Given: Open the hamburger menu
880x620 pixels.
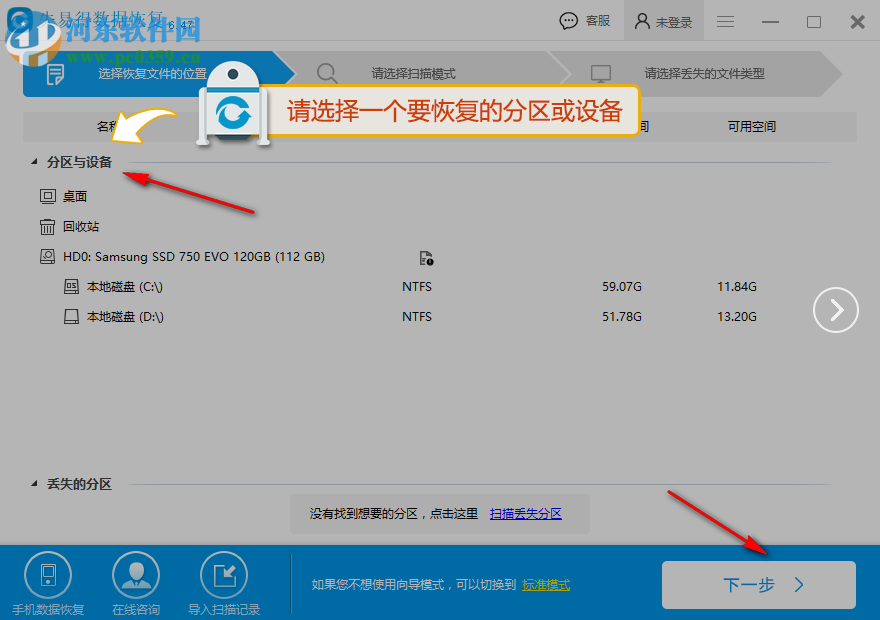Looking at the screenshot, I should [724, 21].
